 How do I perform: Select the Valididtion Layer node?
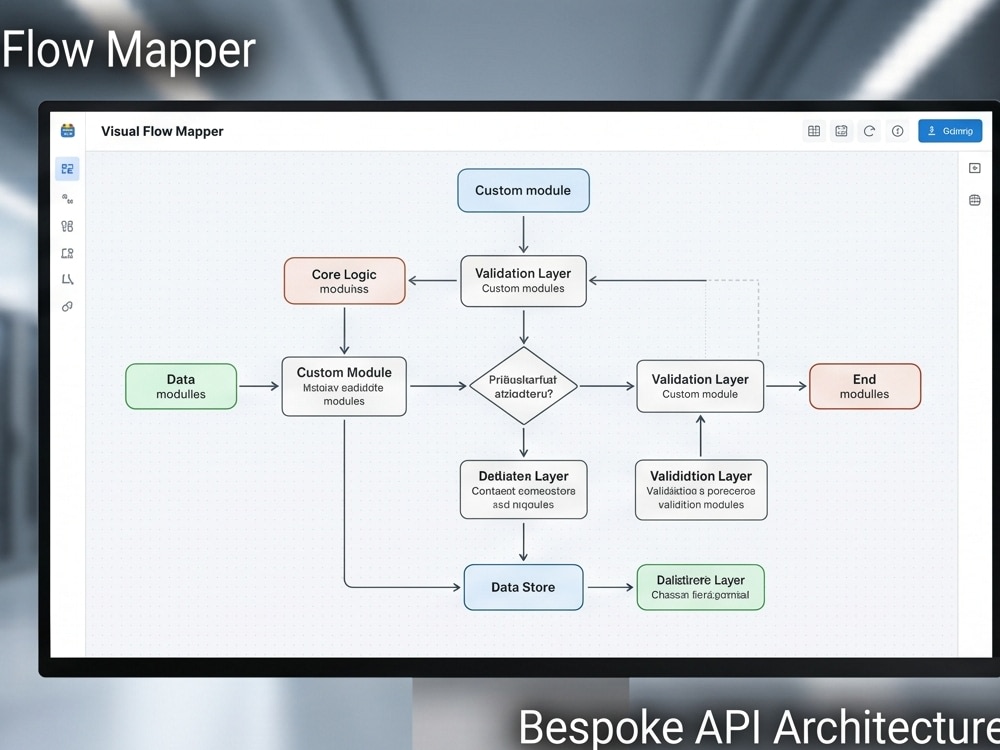(x=701, y=489)
